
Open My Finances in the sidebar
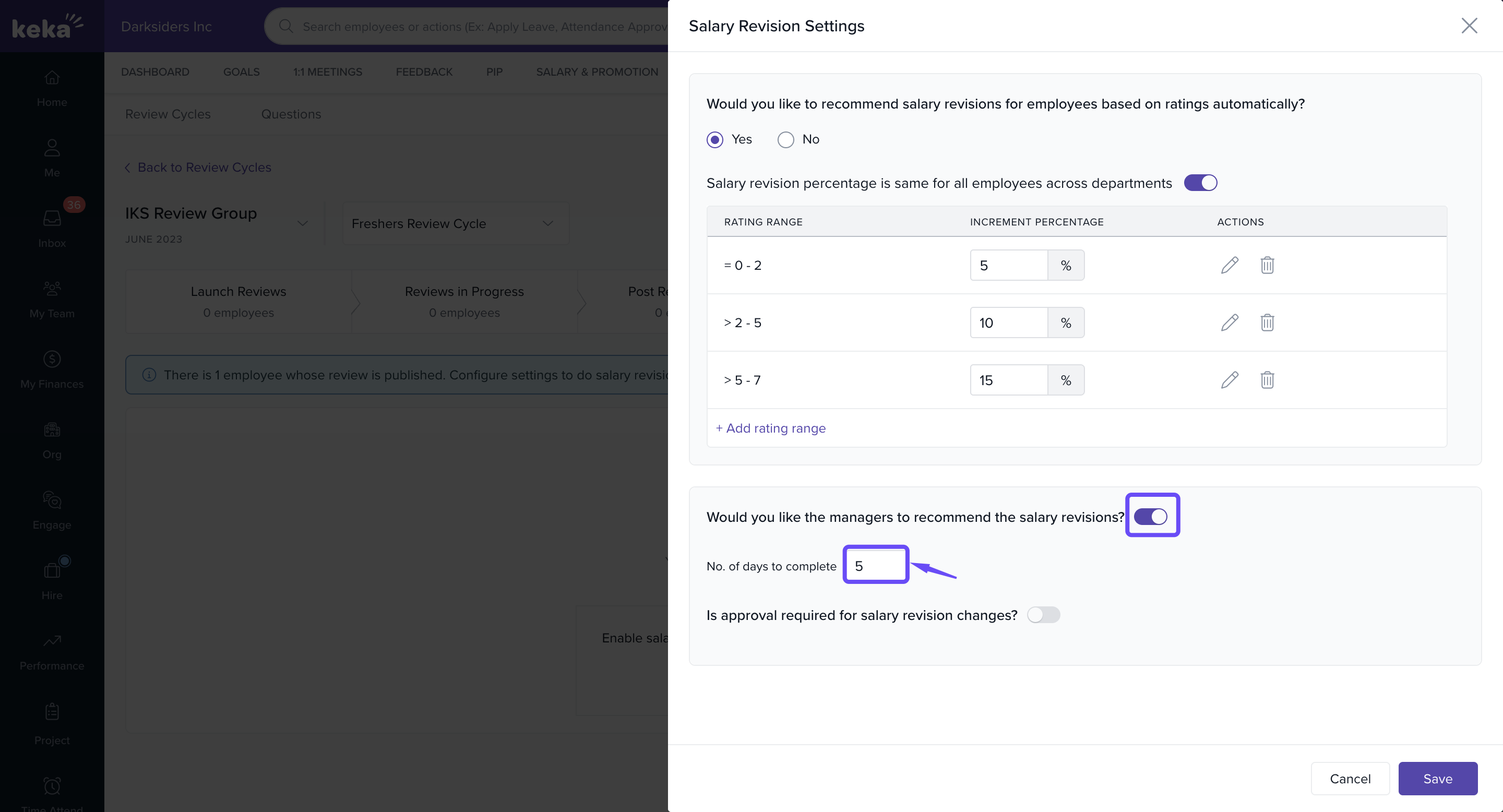(x=52, y=370)
